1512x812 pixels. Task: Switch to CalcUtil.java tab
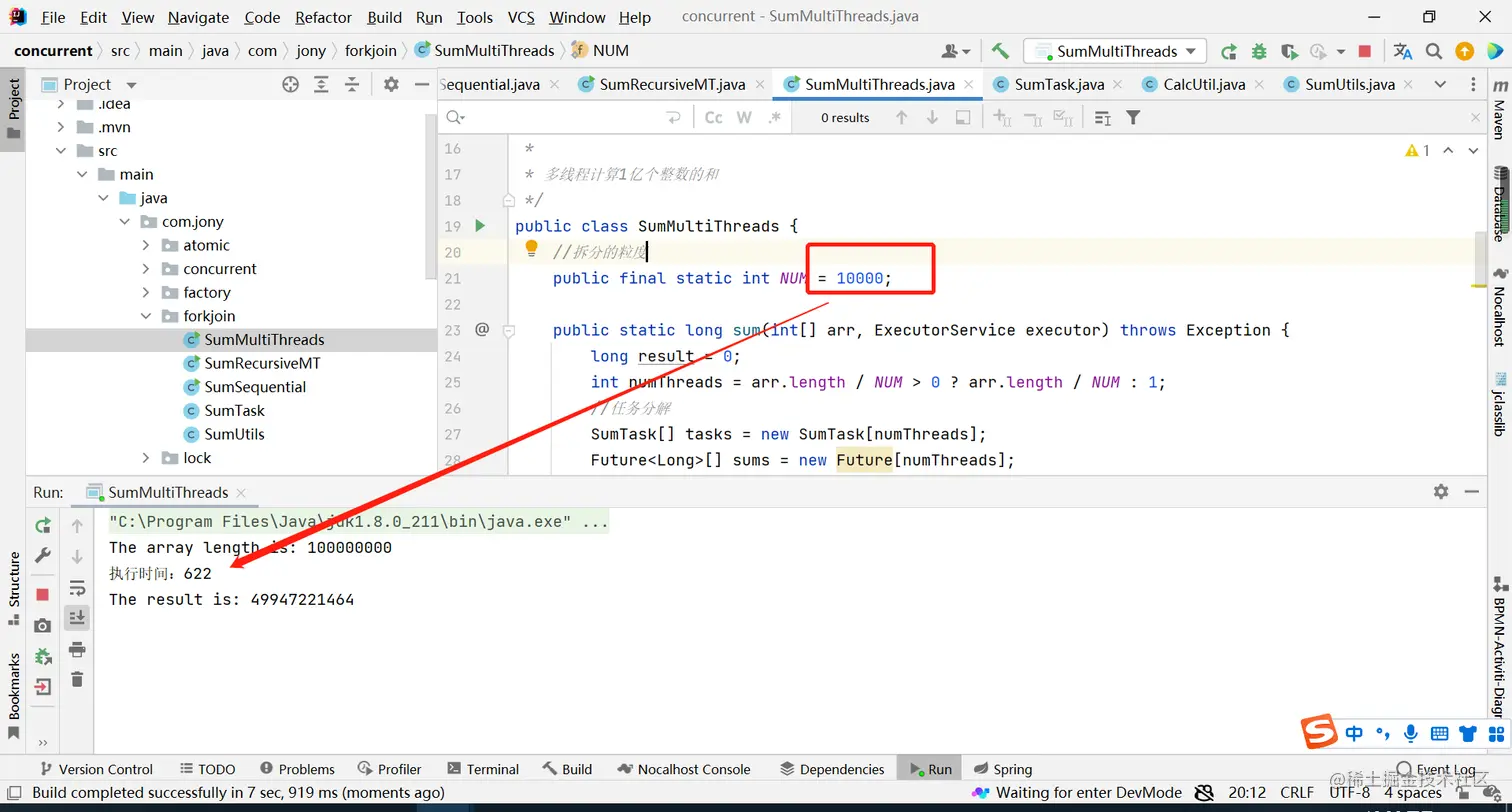click(1204, 85)
